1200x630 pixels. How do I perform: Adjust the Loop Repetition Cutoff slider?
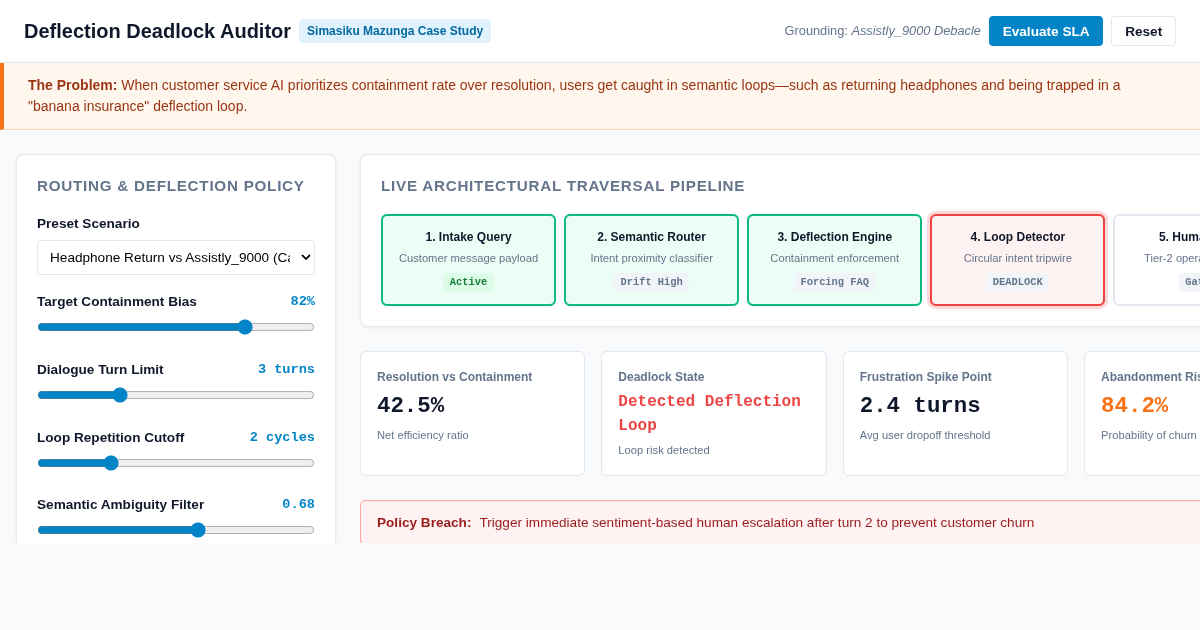(x=176, y=463)
